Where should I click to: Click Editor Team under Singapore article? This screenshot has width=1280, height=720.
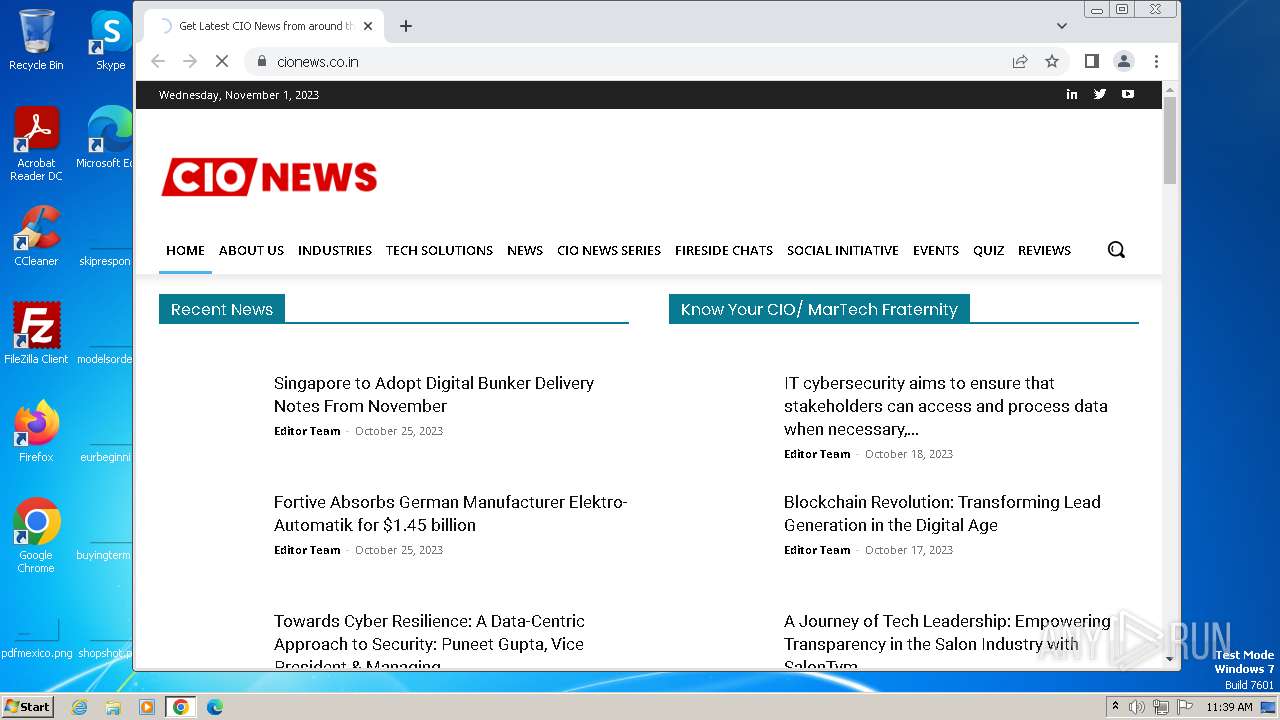point(307,431)
